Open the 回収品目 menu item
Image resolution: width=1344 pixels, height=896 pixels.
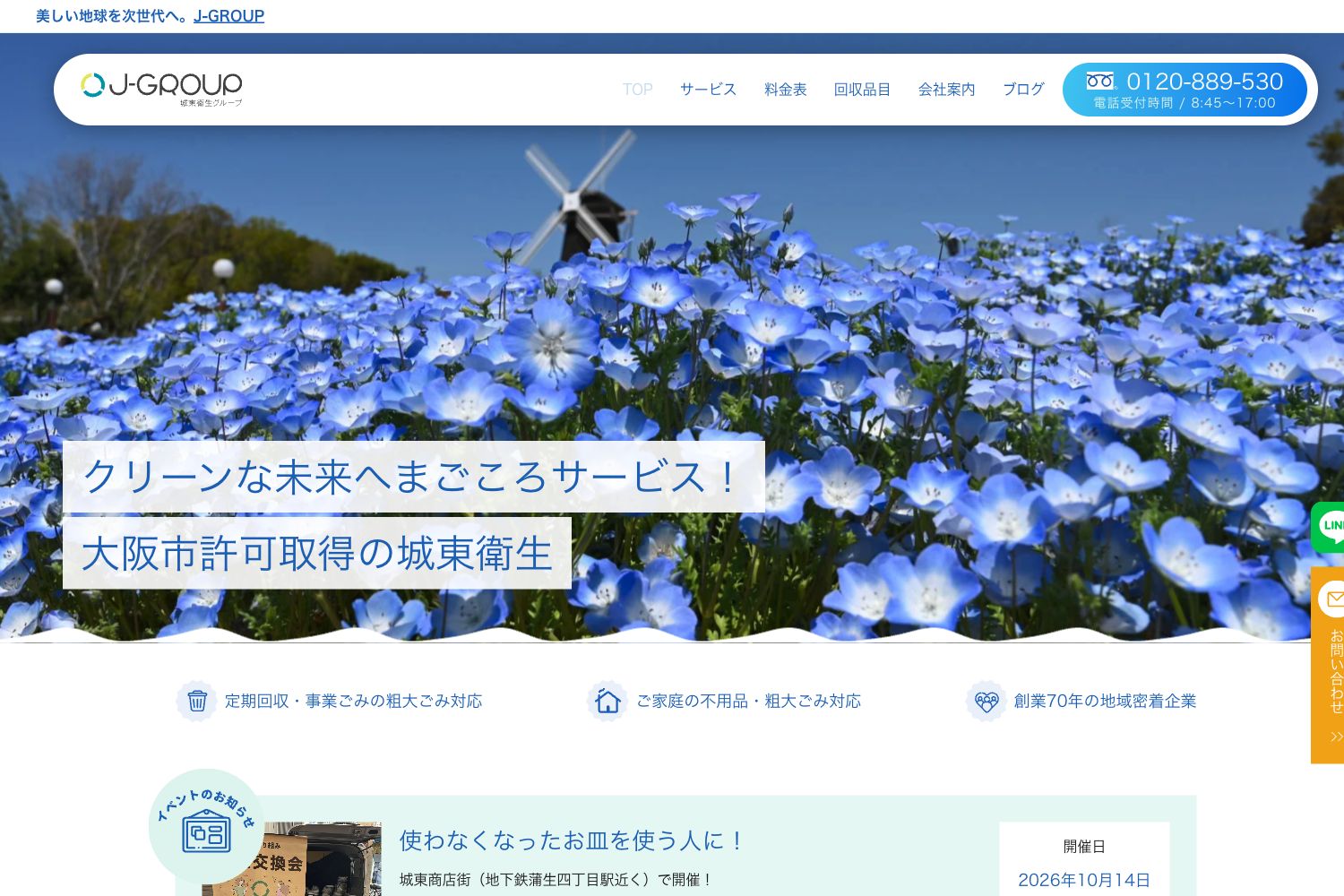pyautogui.click(x=862, y=90)
